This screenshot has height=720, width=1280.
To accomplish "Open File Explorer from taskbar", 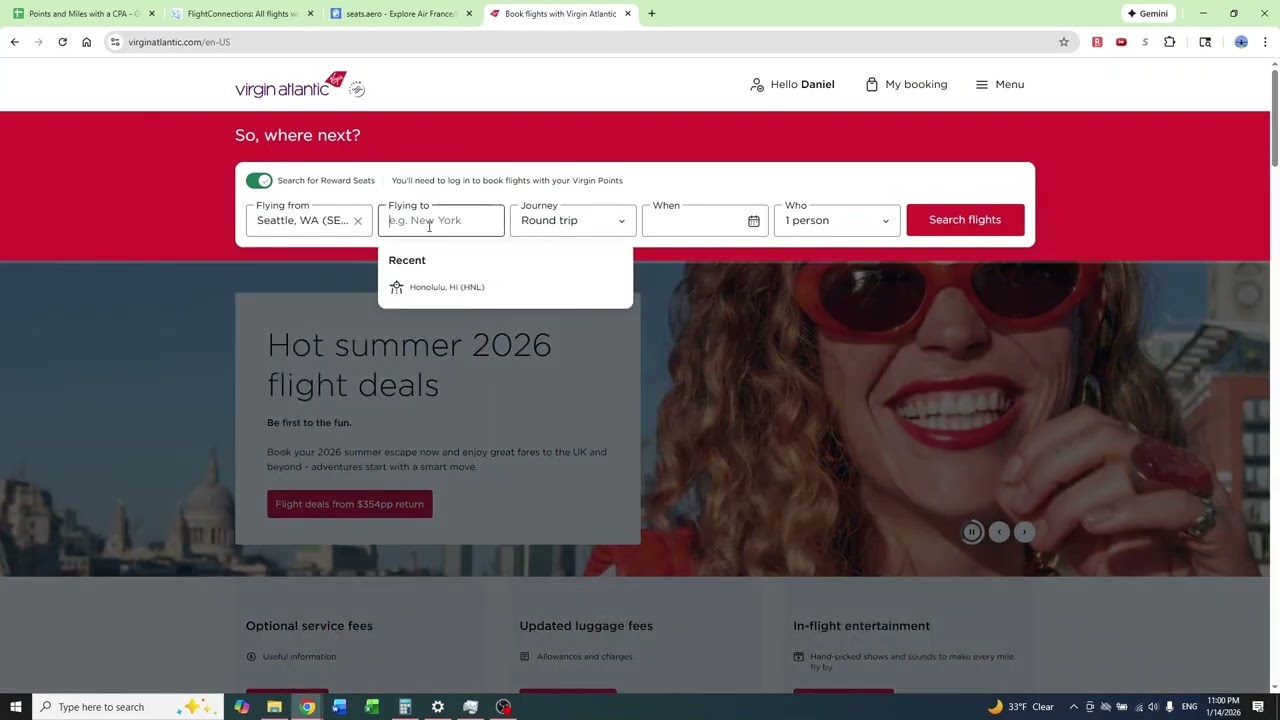I will click(274, 707).
